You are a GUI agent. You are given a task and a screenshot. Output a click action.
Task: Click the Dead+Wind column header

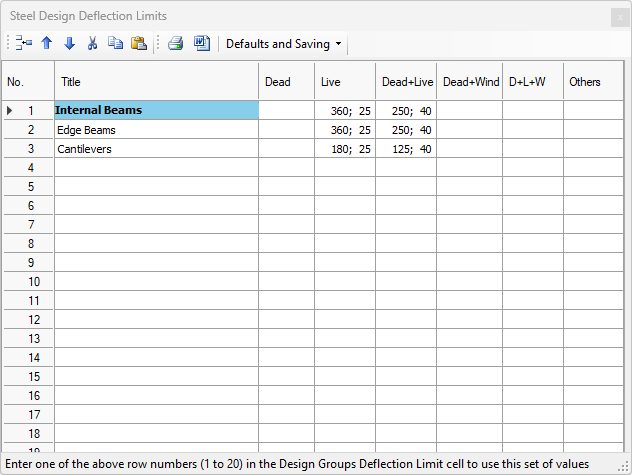470,82
